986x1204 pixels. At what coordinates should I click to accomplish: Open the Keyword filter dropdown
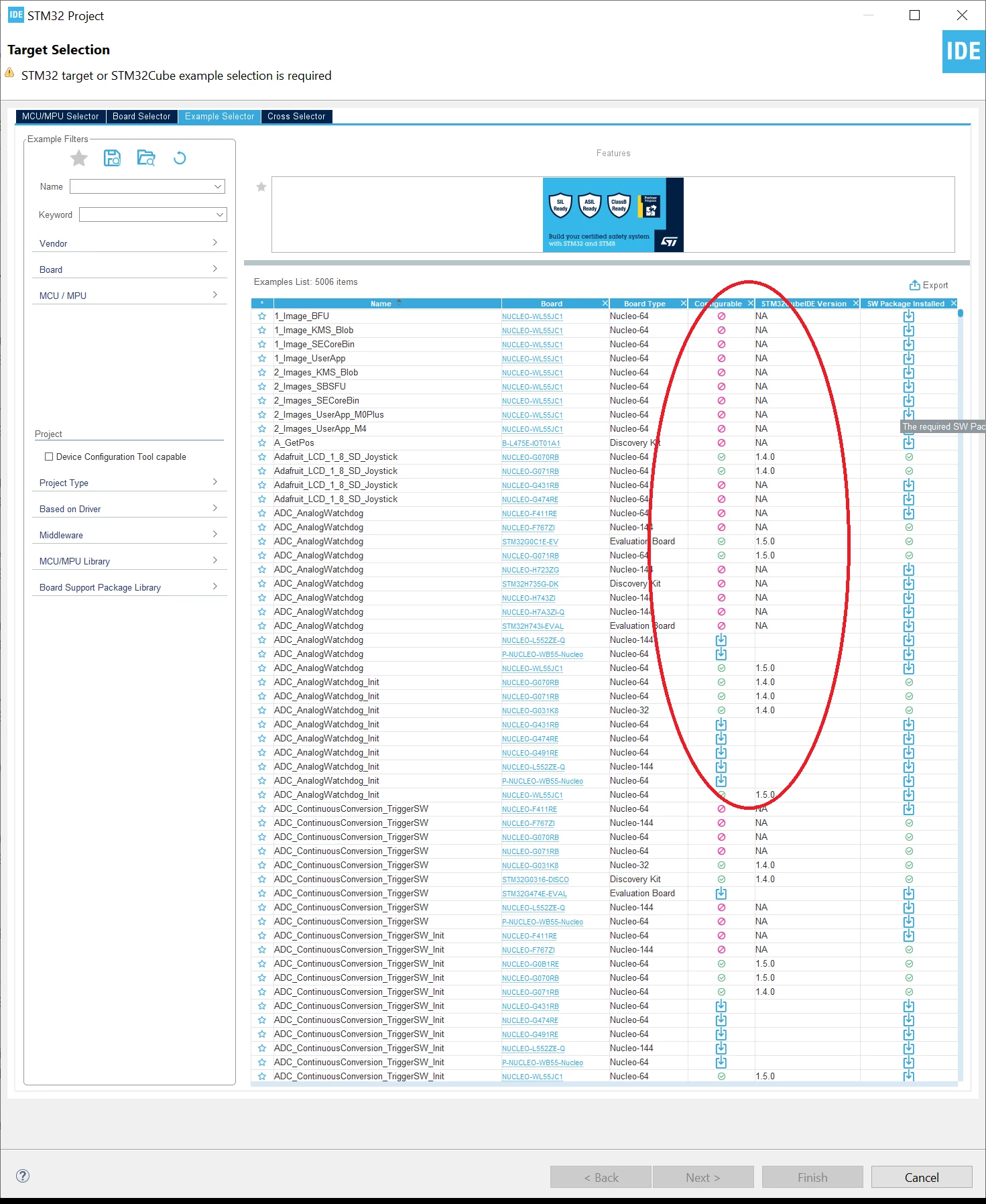point(220,215)
